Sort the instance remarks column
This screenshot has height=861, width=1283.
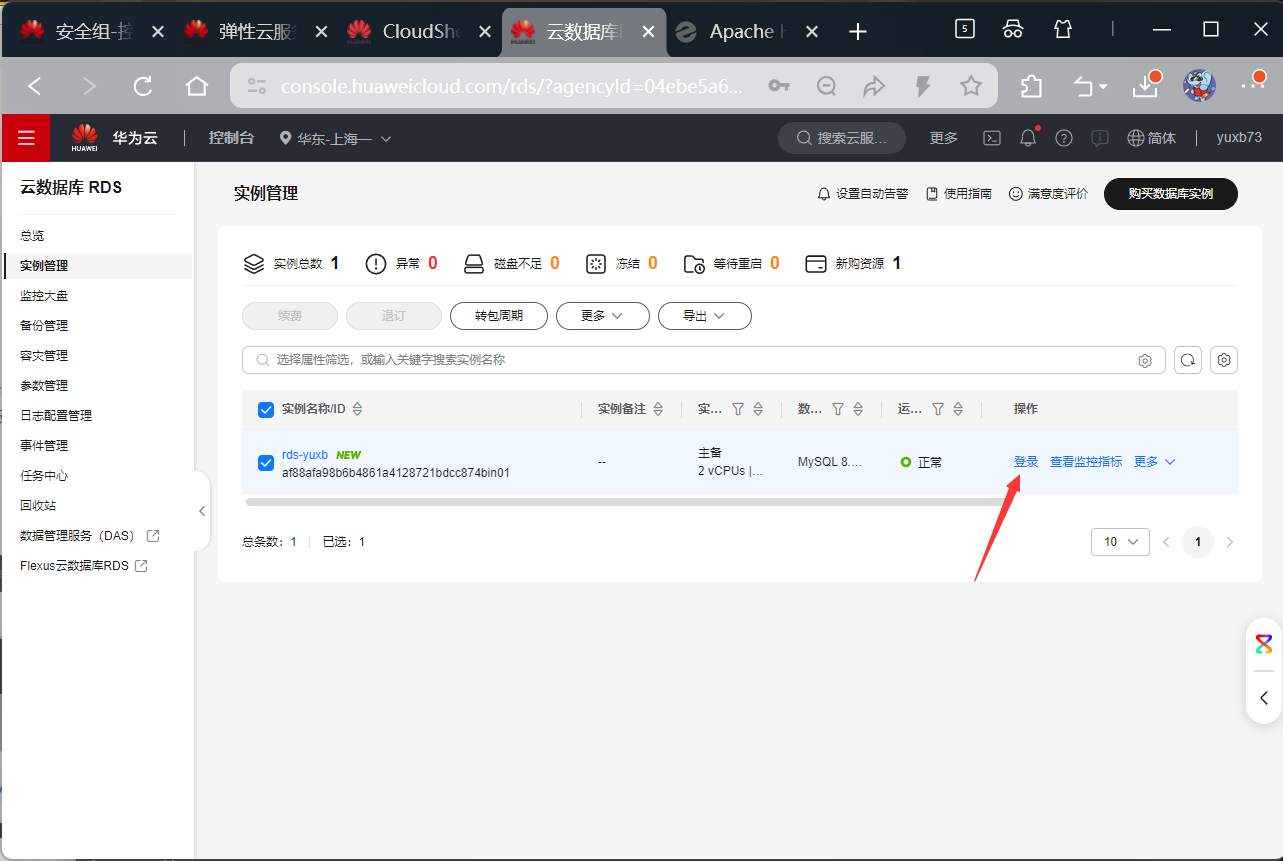tap(660, 409)
